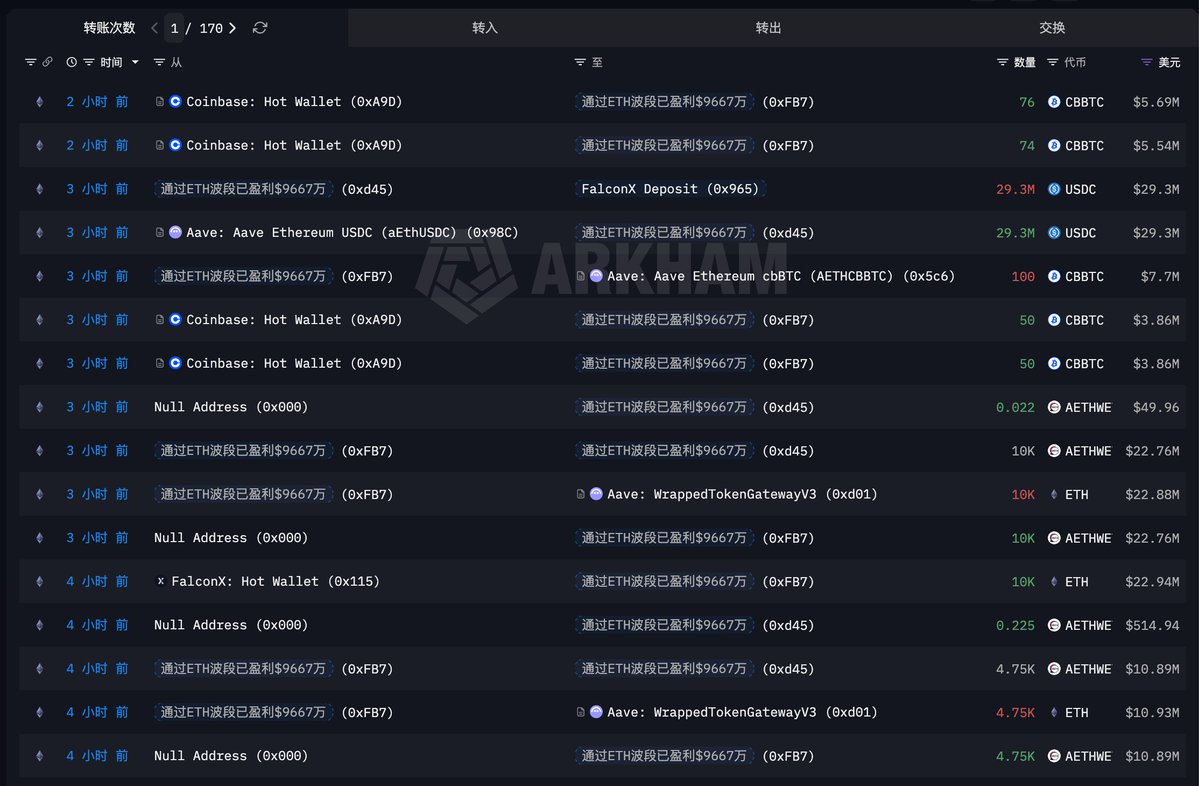Open the 4 小时 前 link in $22.94M row
Viewport: 1199px width, 786px height.
[x=97, y=582]
